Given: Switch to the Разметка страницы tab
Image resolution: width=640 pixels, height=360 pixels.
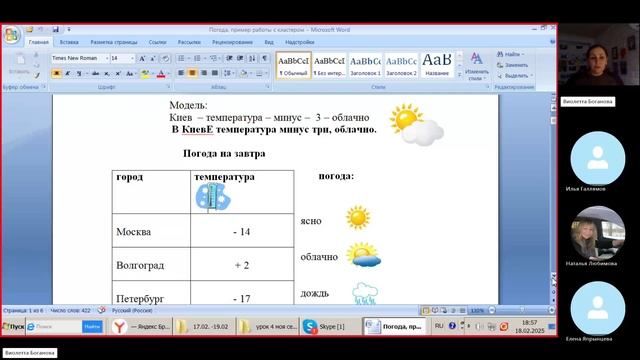Looking at the screenshot, I should (114, 42).
